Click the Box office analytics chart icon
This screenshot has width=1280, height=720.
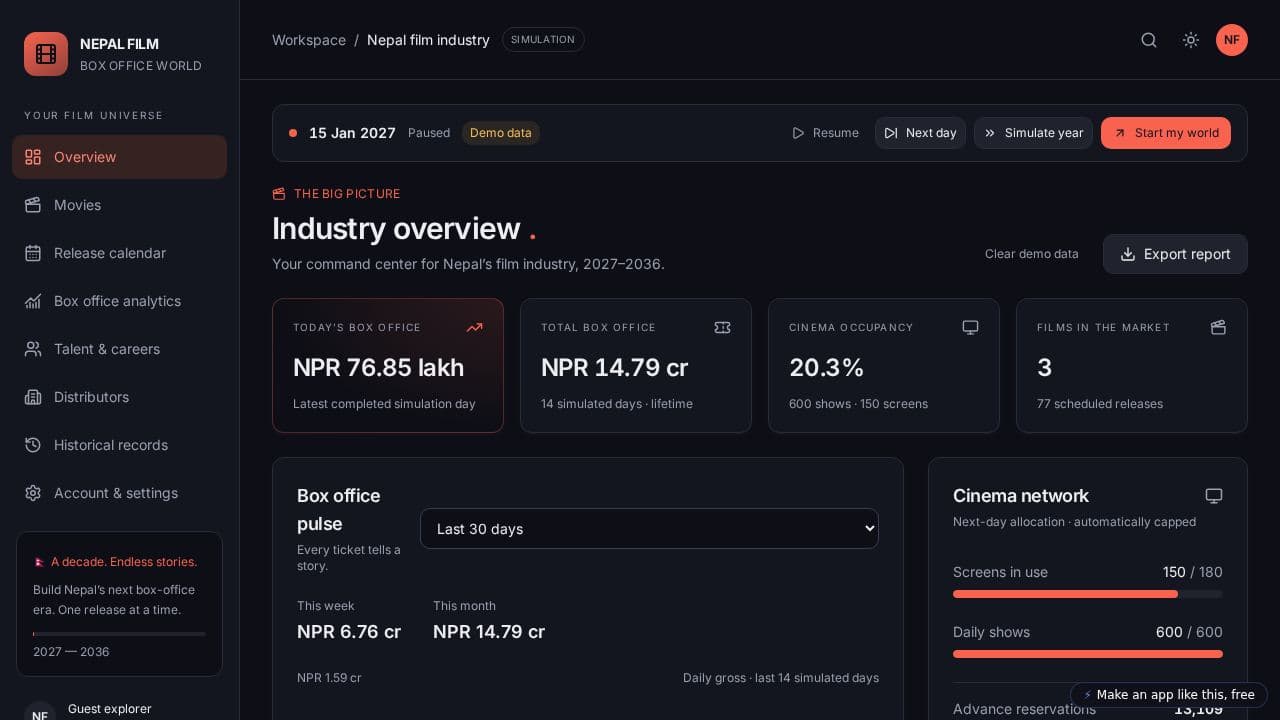click(x=33, y=301)
